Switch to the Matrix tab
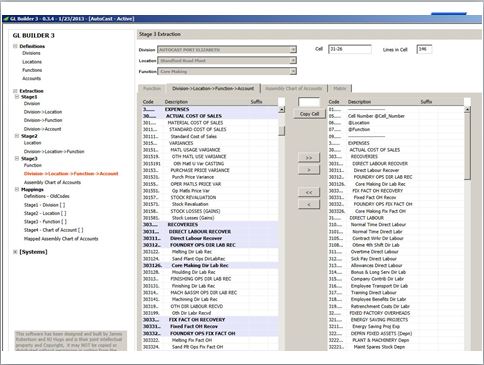Screen dimensions: 484x365 [340, 88]
